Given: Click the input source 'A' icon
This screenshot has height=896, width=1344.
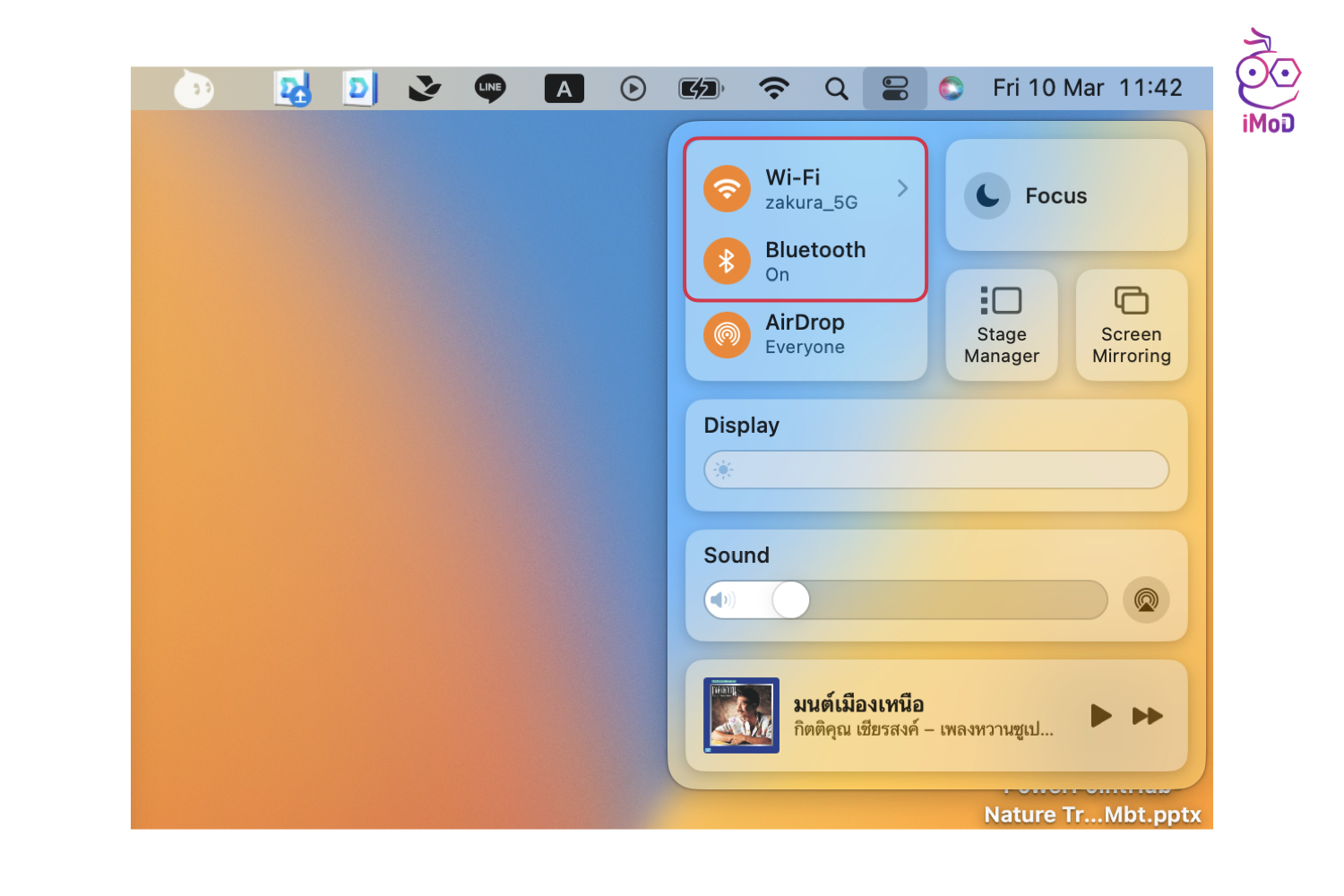Looking at the screenshot, I should pyautogui.click(x=564, y=88).
